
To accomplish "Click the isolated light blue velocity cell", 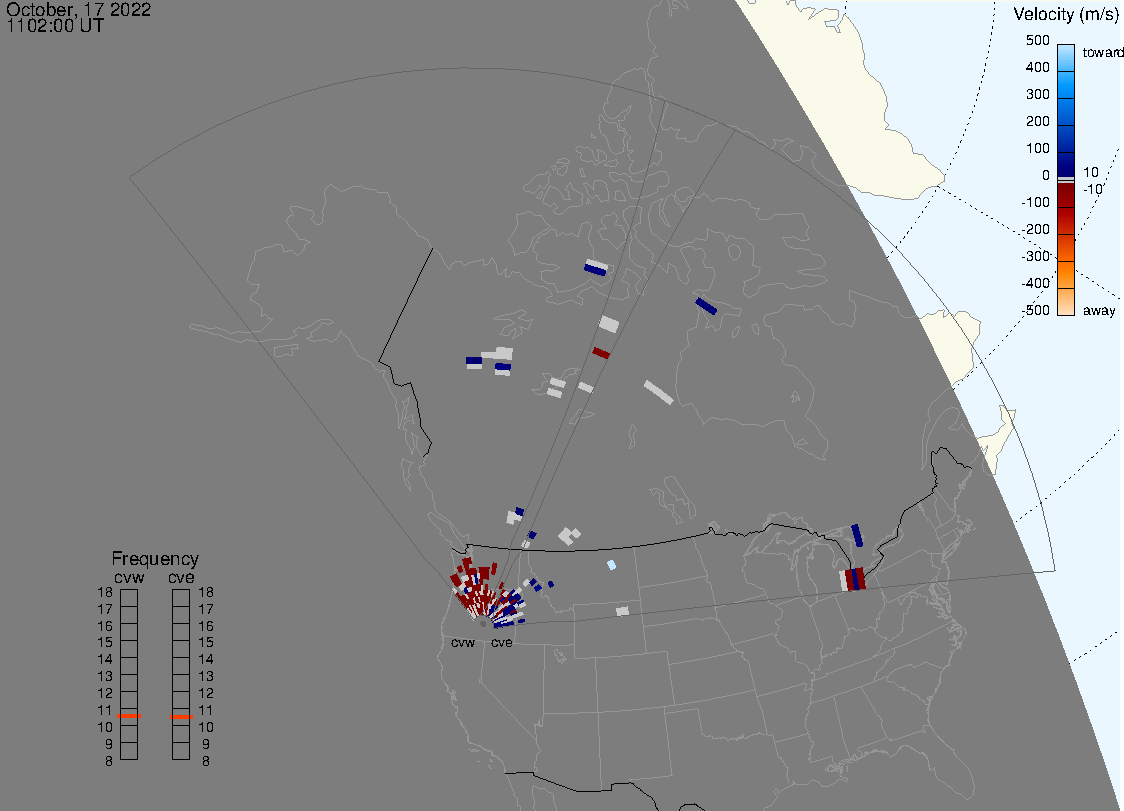I will tap(611, 565).
